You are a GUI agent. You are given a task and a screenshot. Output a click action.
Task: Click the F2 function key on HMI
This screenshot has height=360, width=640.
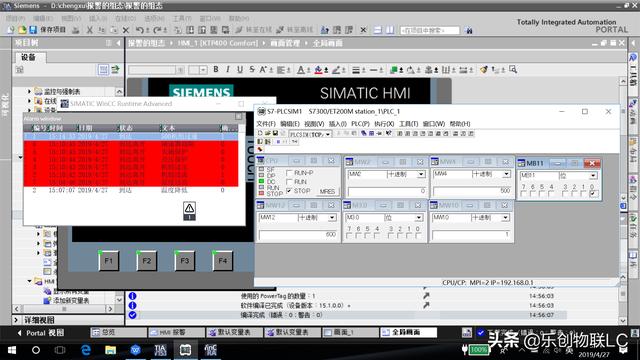[x=147, y=260]
